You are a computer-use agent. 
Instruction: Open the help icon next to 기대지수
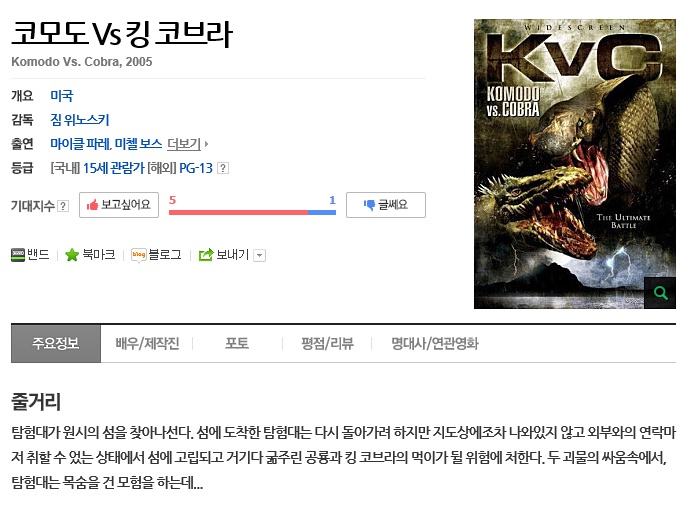63,206
